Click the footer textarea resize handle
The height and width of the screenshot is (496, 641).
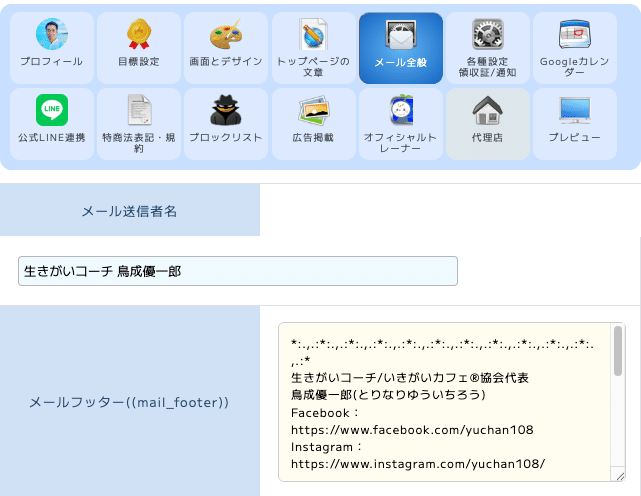(x=620, y=476)
